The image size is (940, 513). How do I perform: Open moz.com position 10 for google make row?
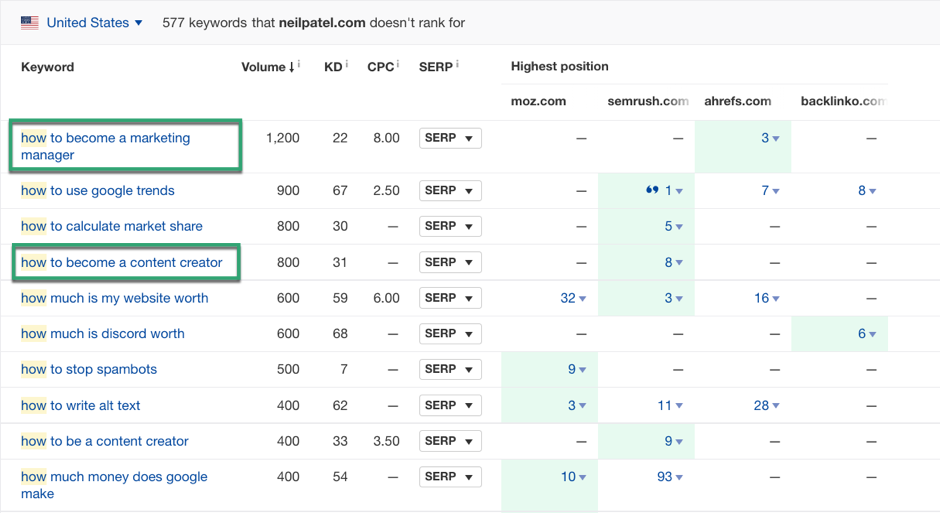(x=573, y=476)
